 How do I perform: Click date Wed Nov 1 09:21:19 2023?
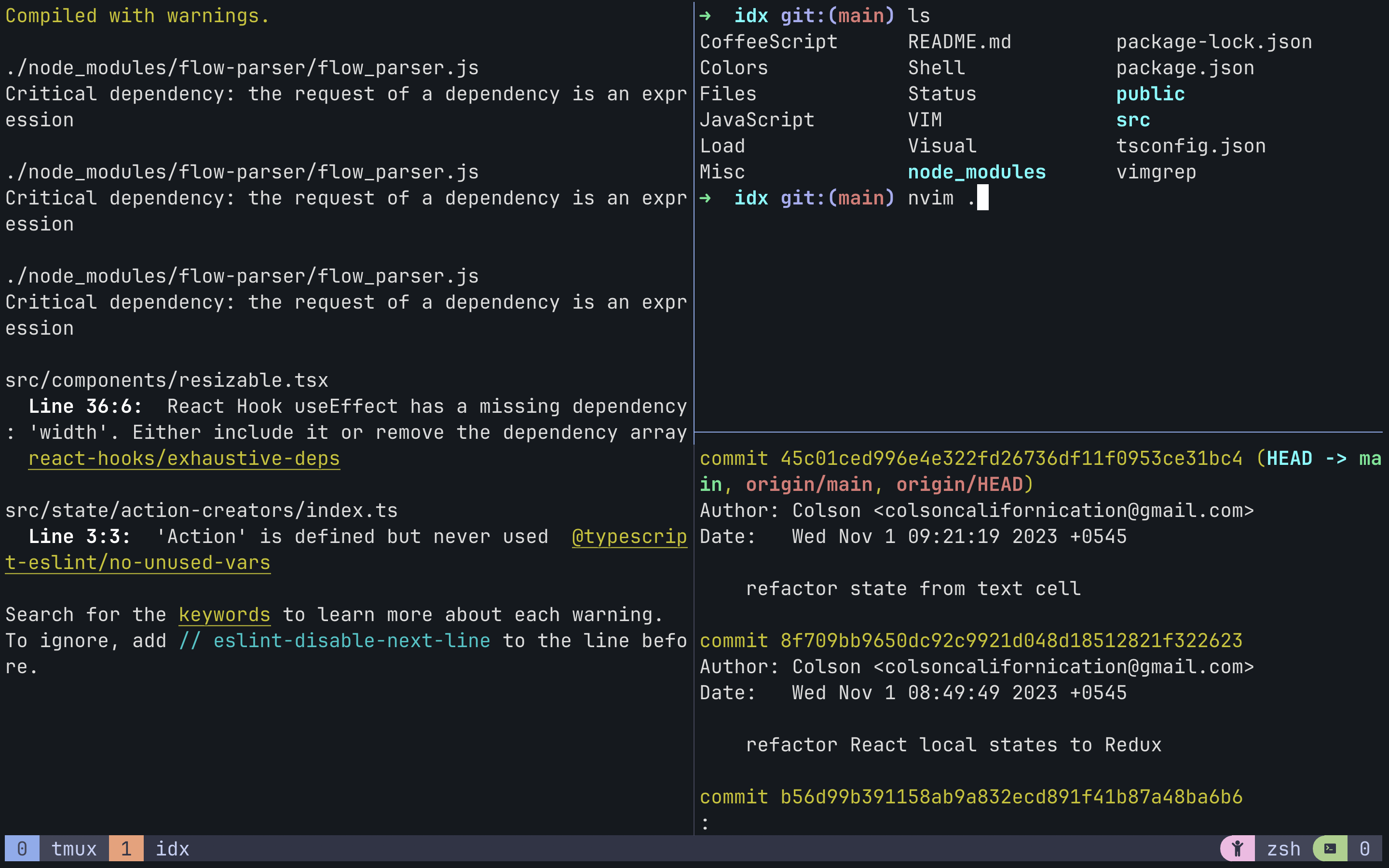coord(925,536)
